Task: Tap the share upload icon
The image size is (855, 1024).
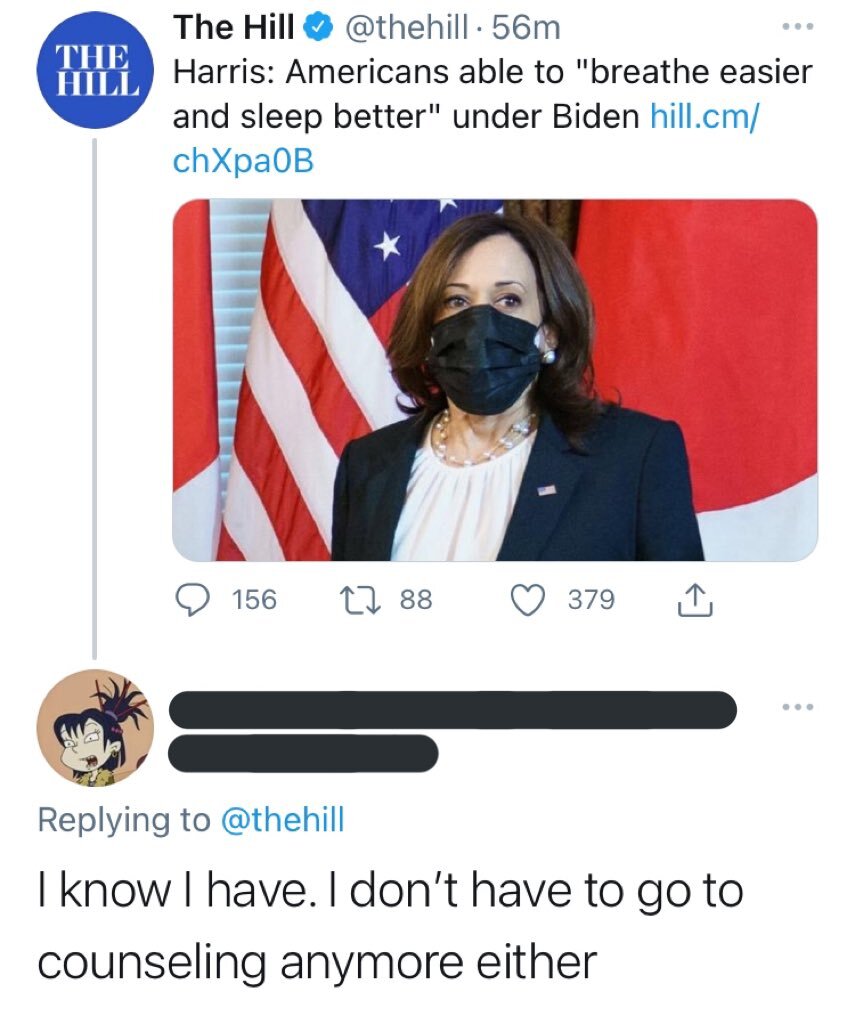Action: tap(693, 599)
